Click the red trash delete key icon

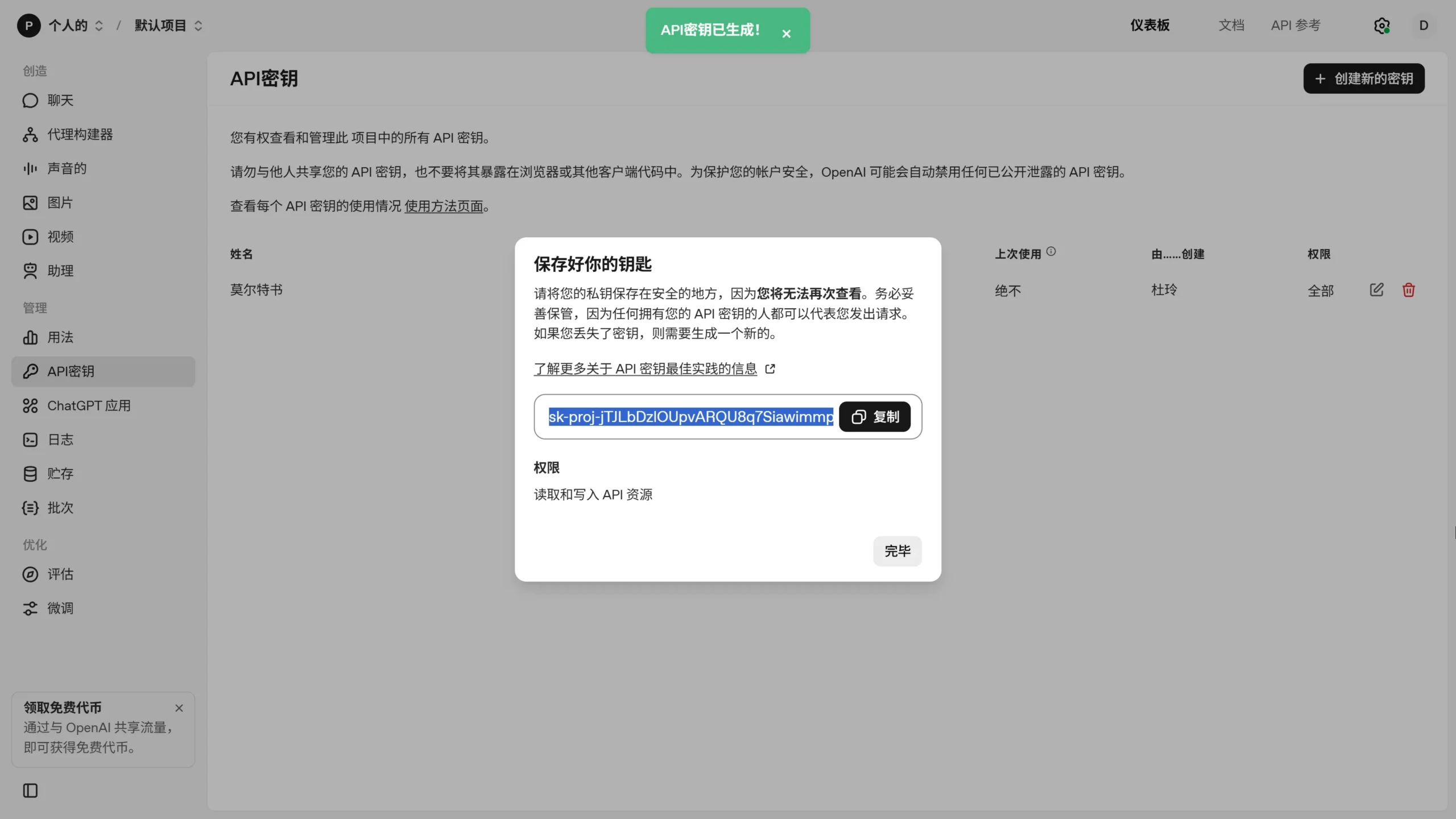pos(1408,290)
